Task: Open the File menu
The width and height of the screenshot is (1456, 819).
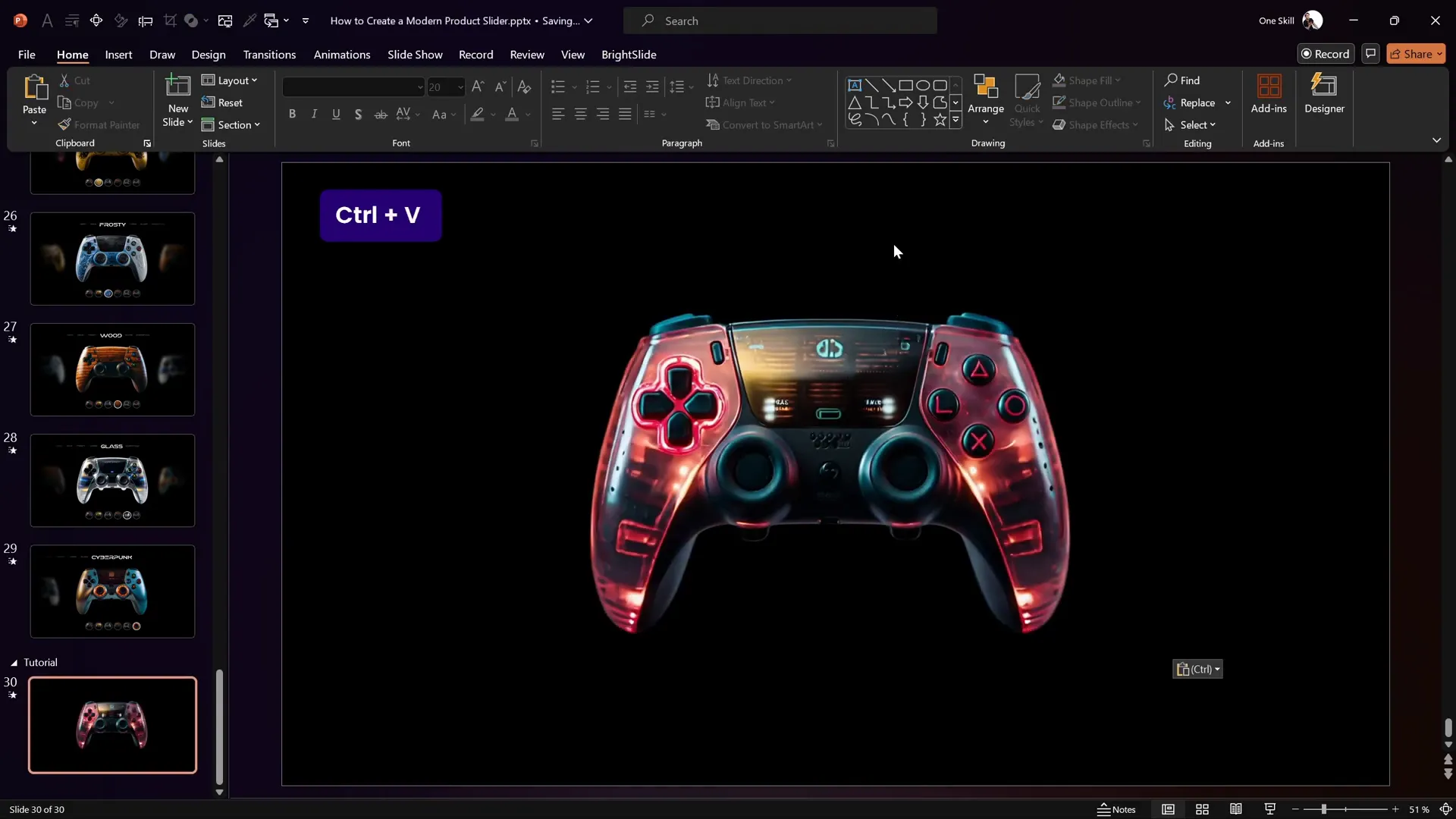Action: pos(27,55)
